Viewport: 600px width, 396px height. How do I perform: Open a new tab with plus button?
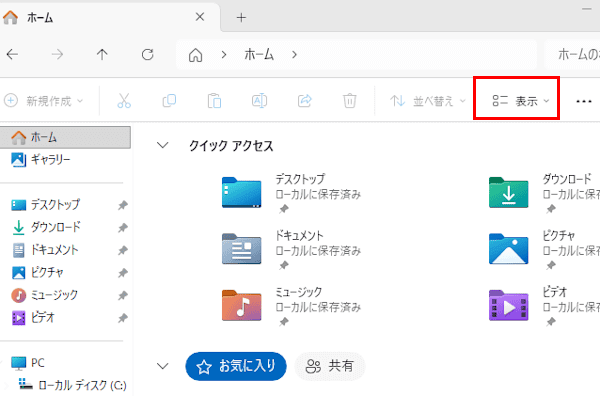[241, 17]
